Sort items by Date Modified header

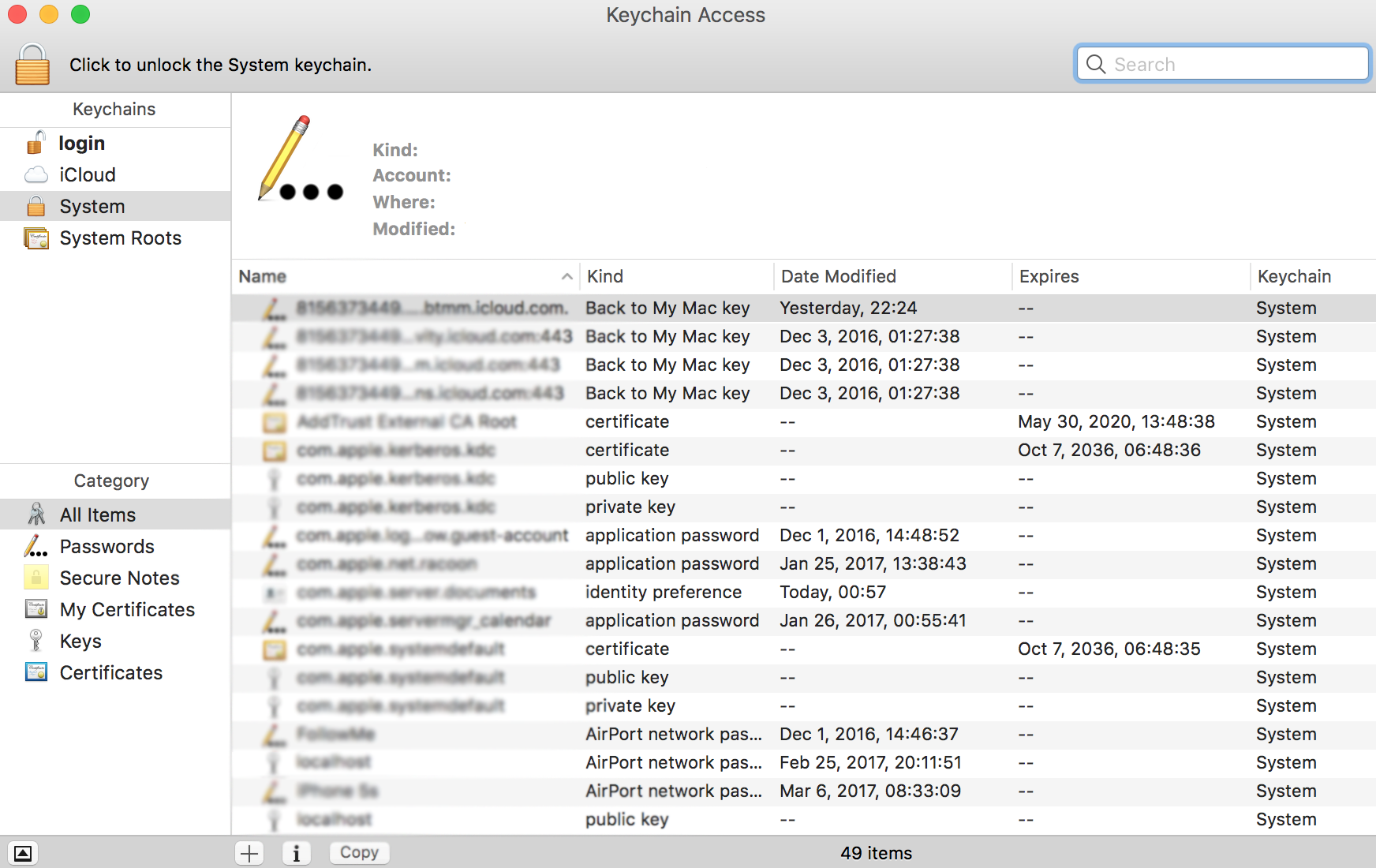tap(838, 276)
